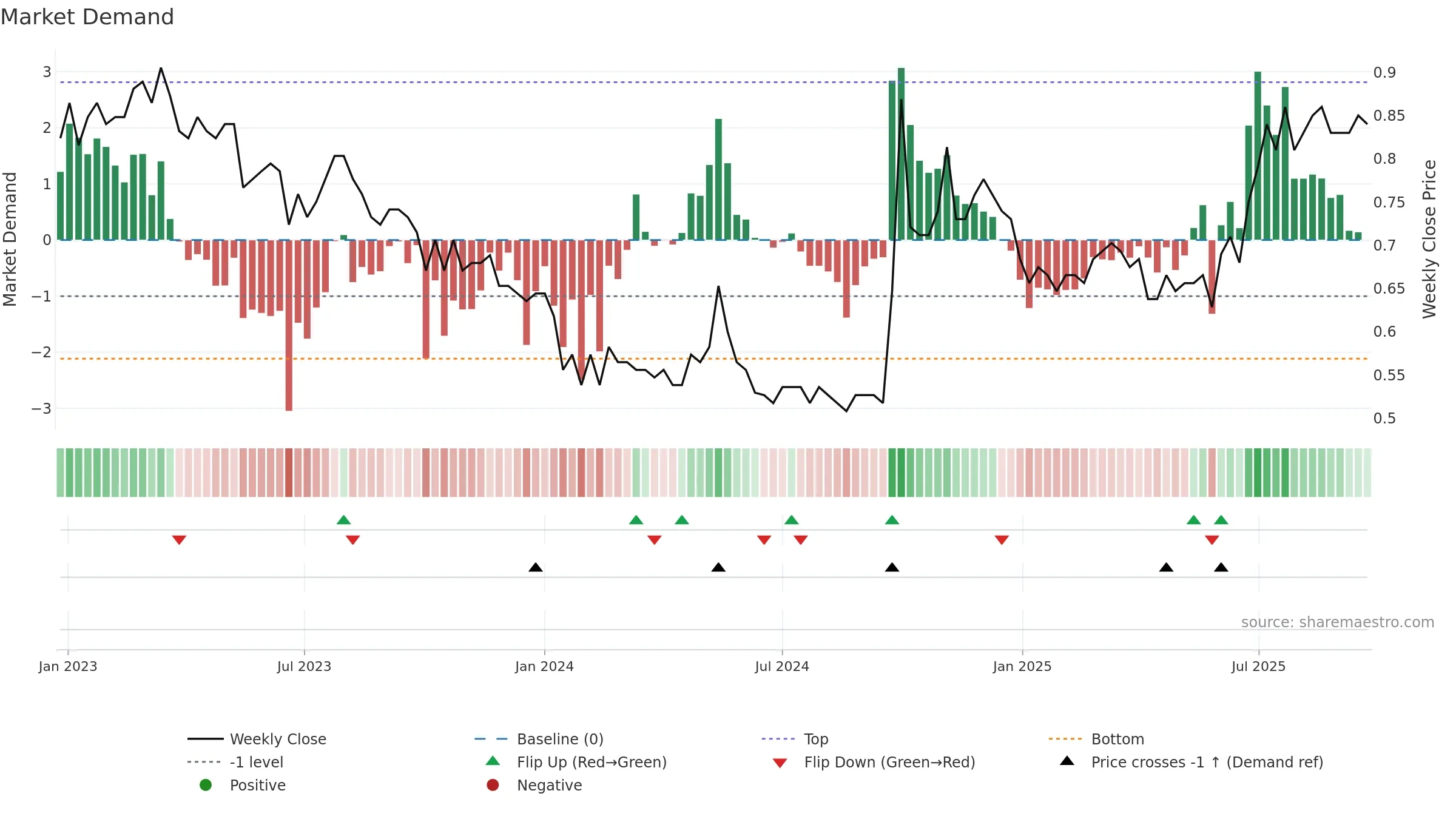The height and width of the screenshot is (819, 1456).
Task: Click the Negative legend entry
Action: tap(534, 785)
